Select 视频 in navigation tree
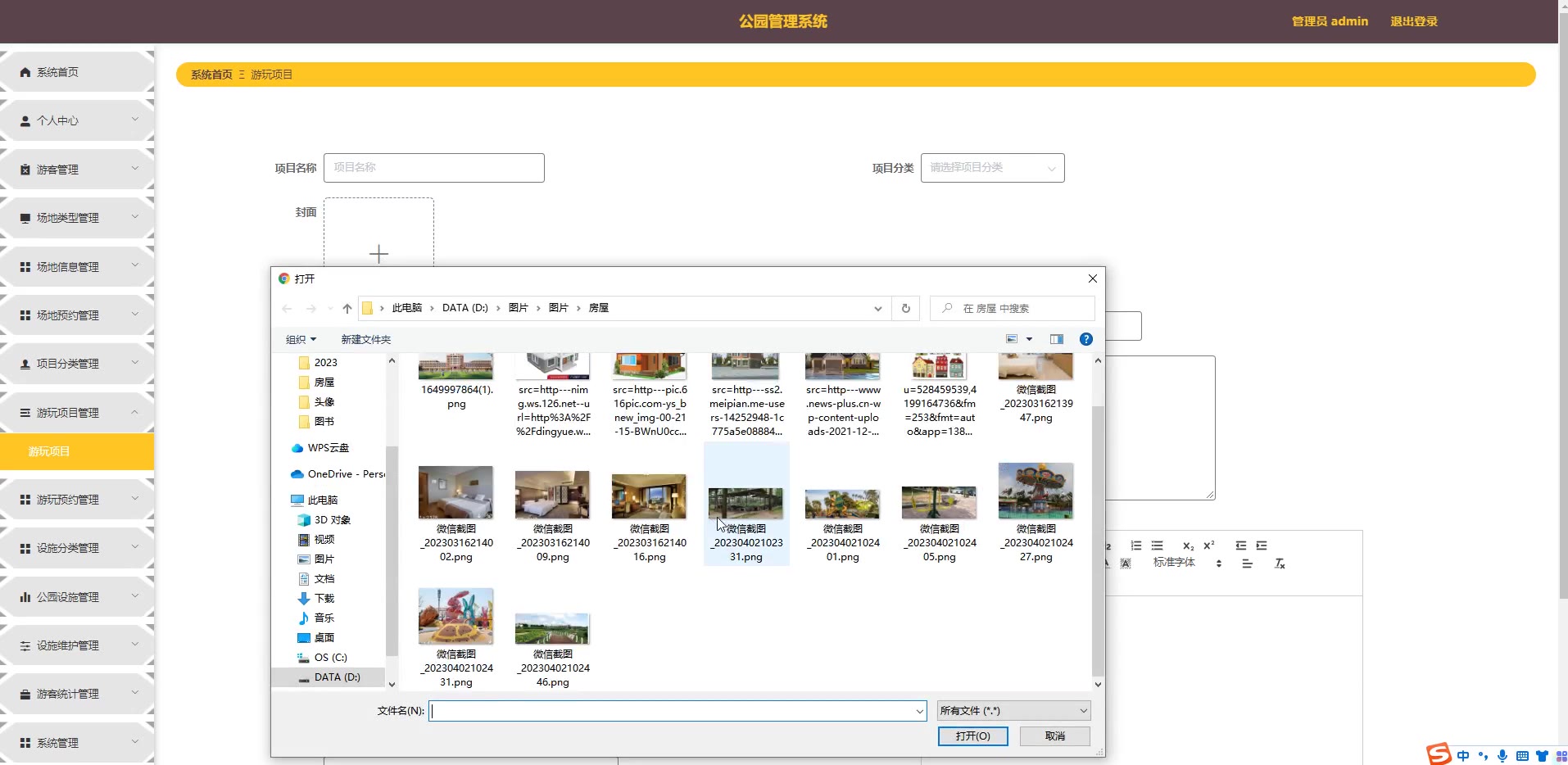The image size is (1568, 765). (x=324, y=540)
